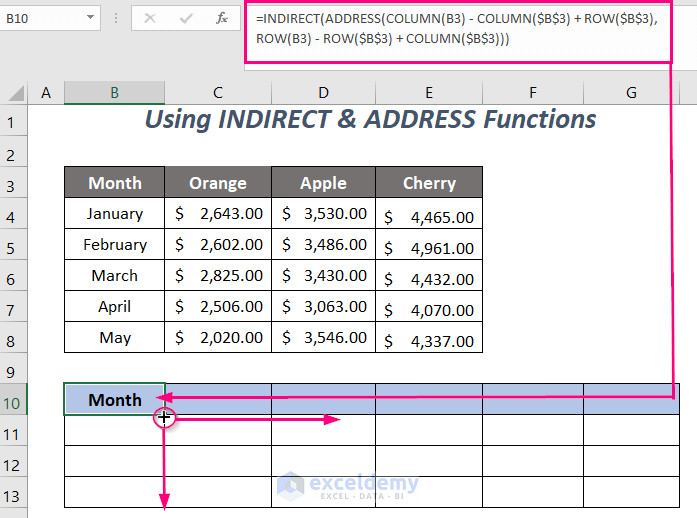Click the Cherry header cell
The height and width of the screenshot is (518, 697).
point(429,183)
